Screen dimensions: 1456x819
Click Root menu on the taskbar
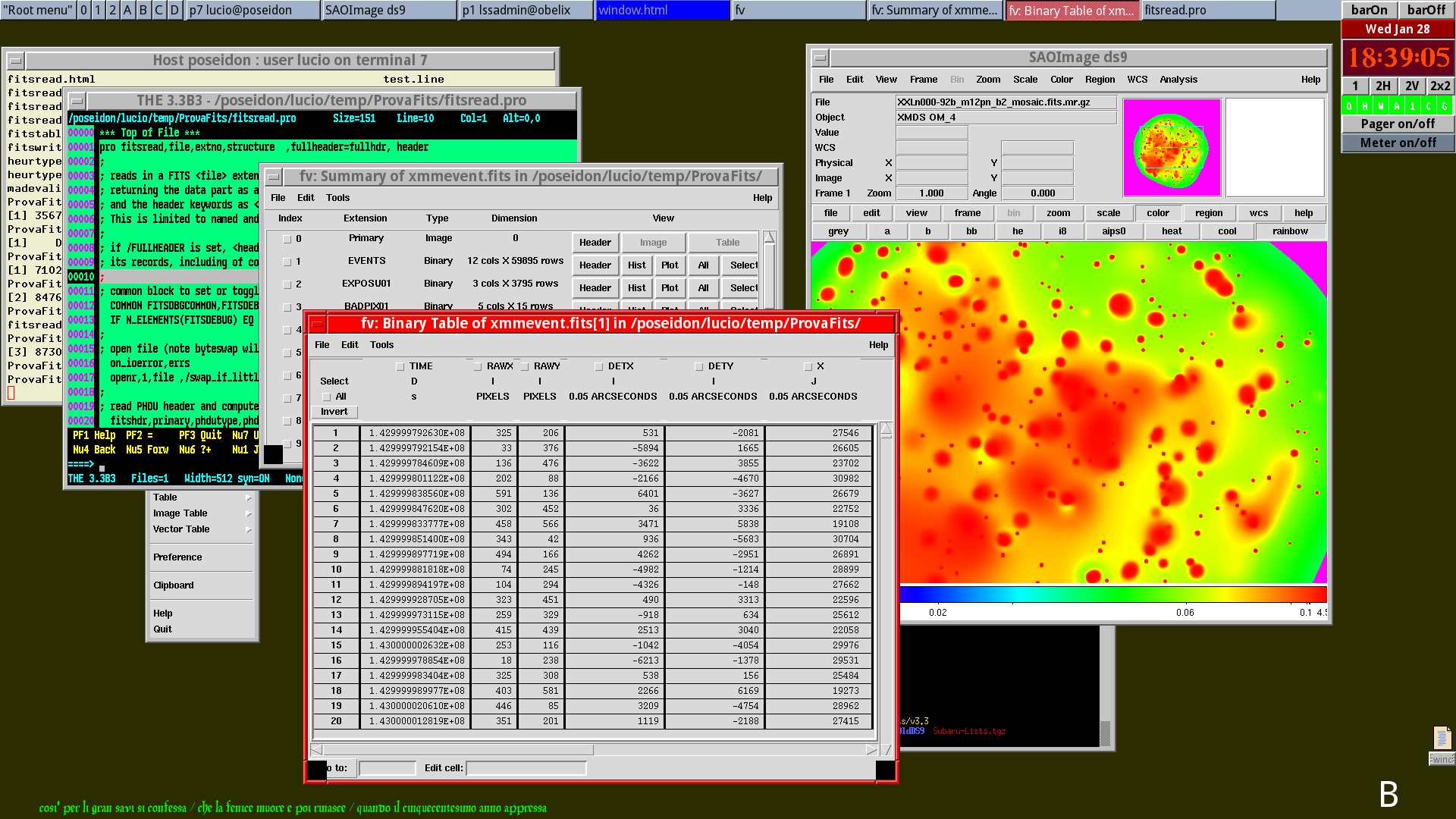pyautogui.click(x=37, y=11)
